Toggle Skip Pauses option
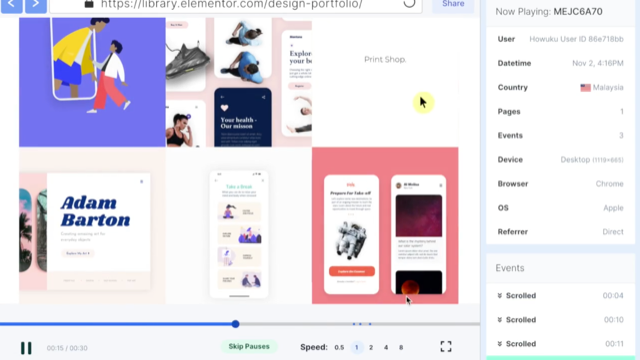 point(249,347)
